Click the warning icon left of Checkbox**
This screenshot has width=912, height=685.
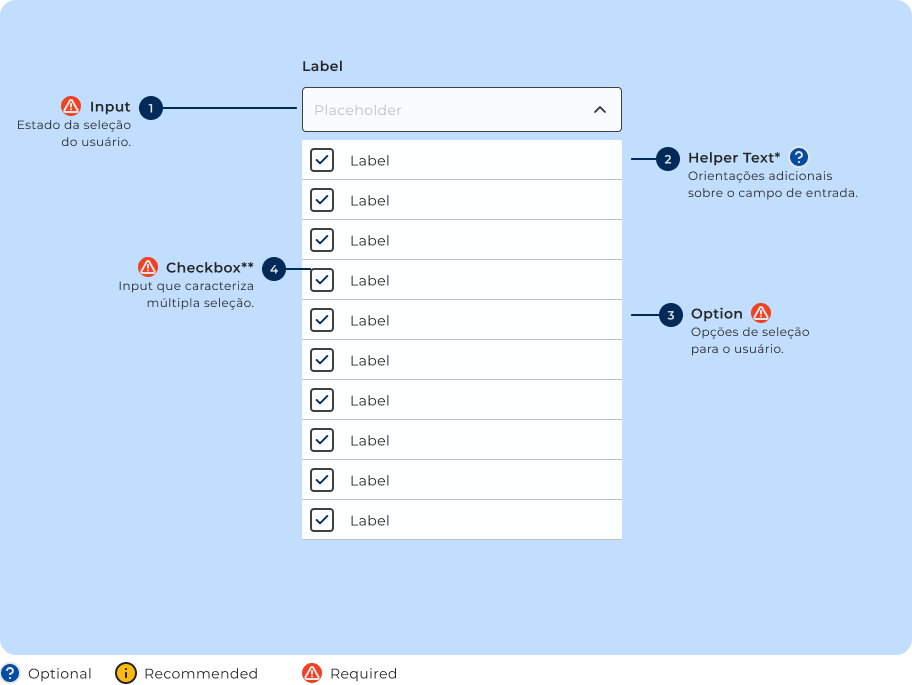coord(148,267)
